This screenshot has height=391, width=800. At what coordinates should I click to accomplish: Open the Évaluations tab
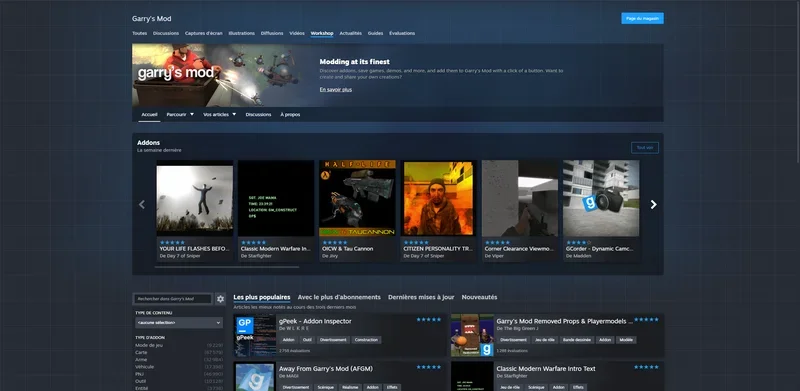[402, 33]
